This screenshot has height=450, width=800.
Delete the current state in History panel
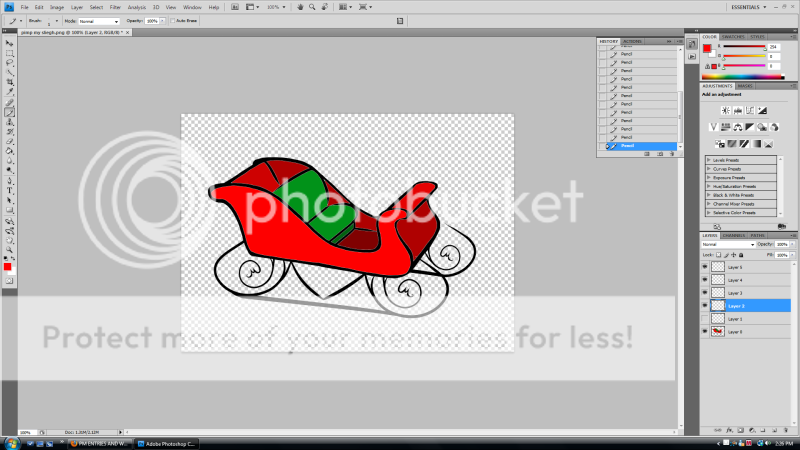tap(673, 153)
